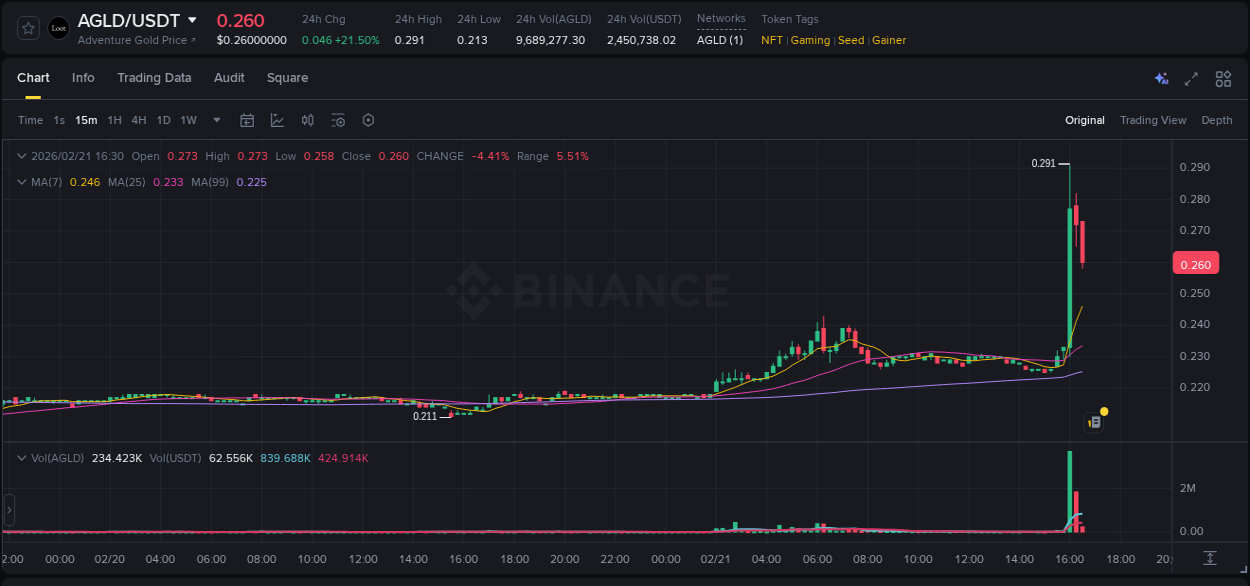Switch to Trading View chart mode
The width and height of the screenshot is (1250, 586).
coord(1153,120)
